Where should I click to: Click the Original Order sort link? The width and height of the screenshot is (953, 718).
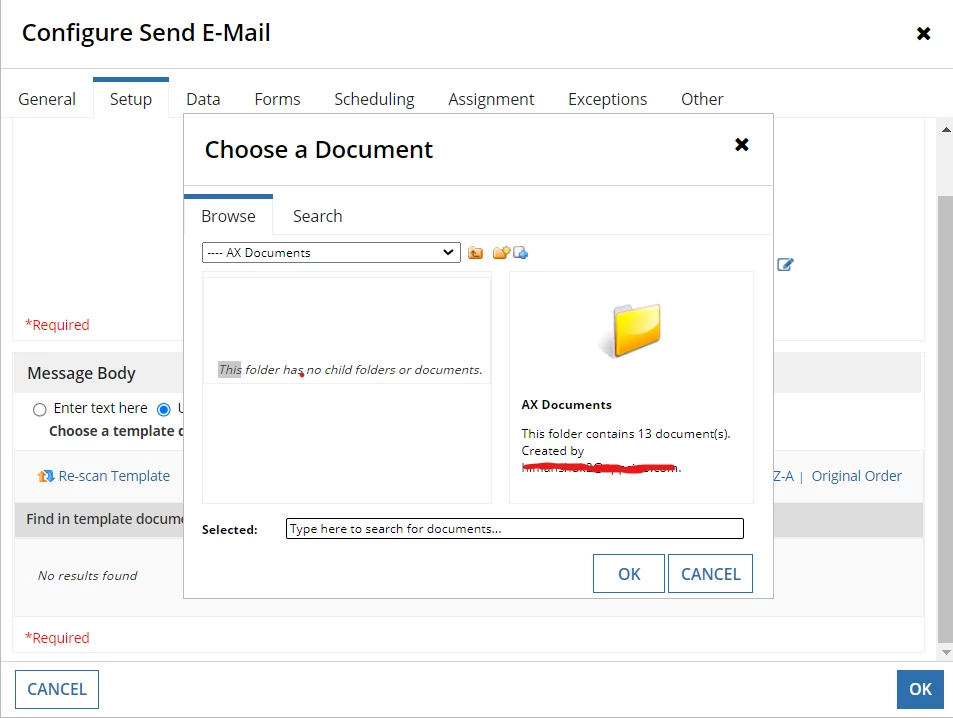click(856, 476)
